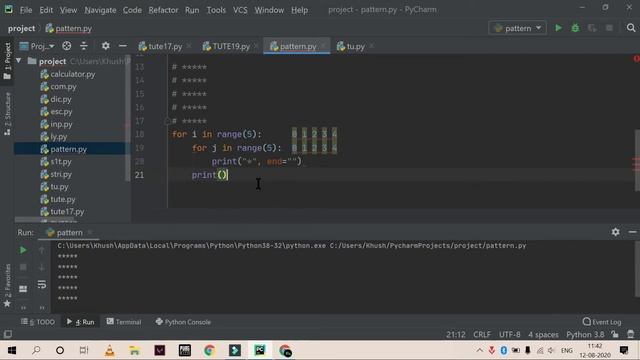Screen dimensions: 640x360
Task: Switch interpreter Python 3.8
Action: 585,334
